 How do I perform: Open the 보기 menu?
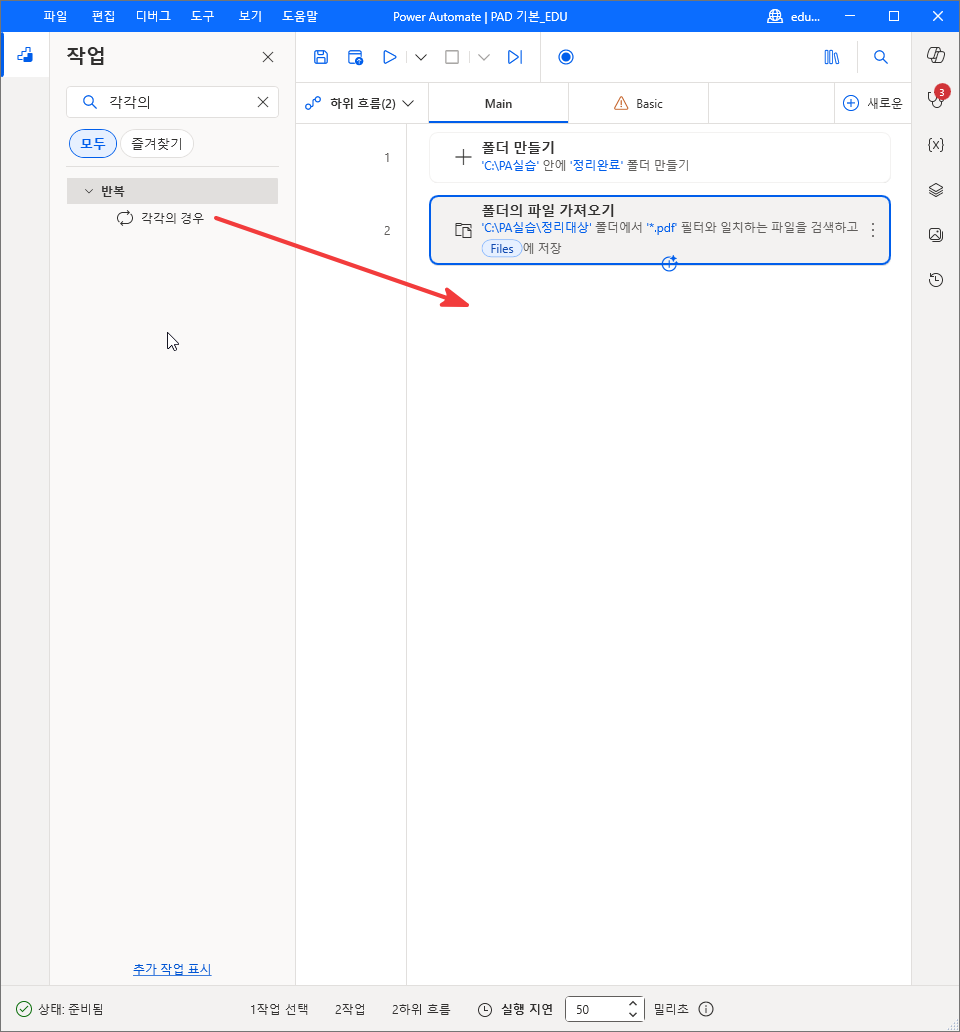[250, 16]
